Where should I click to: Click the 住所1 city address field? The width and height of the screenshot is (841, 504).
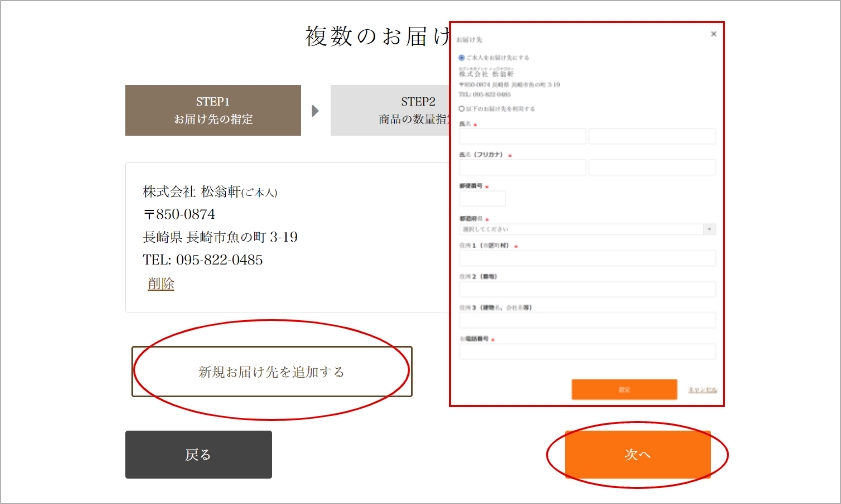click(586, 258)
